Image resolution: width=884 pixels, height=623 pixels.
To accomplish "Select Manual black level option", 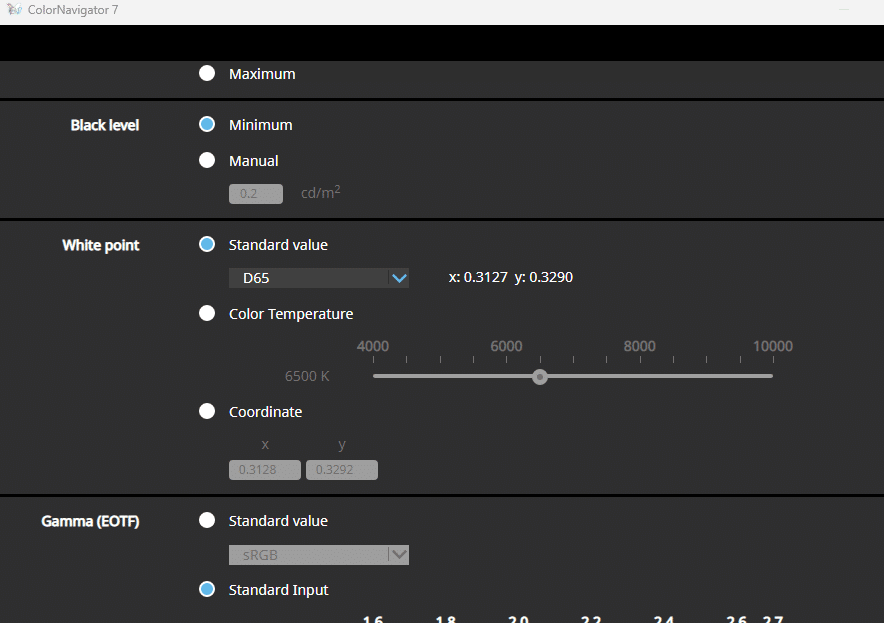I will pyautogui.click(x=207, y=160).
